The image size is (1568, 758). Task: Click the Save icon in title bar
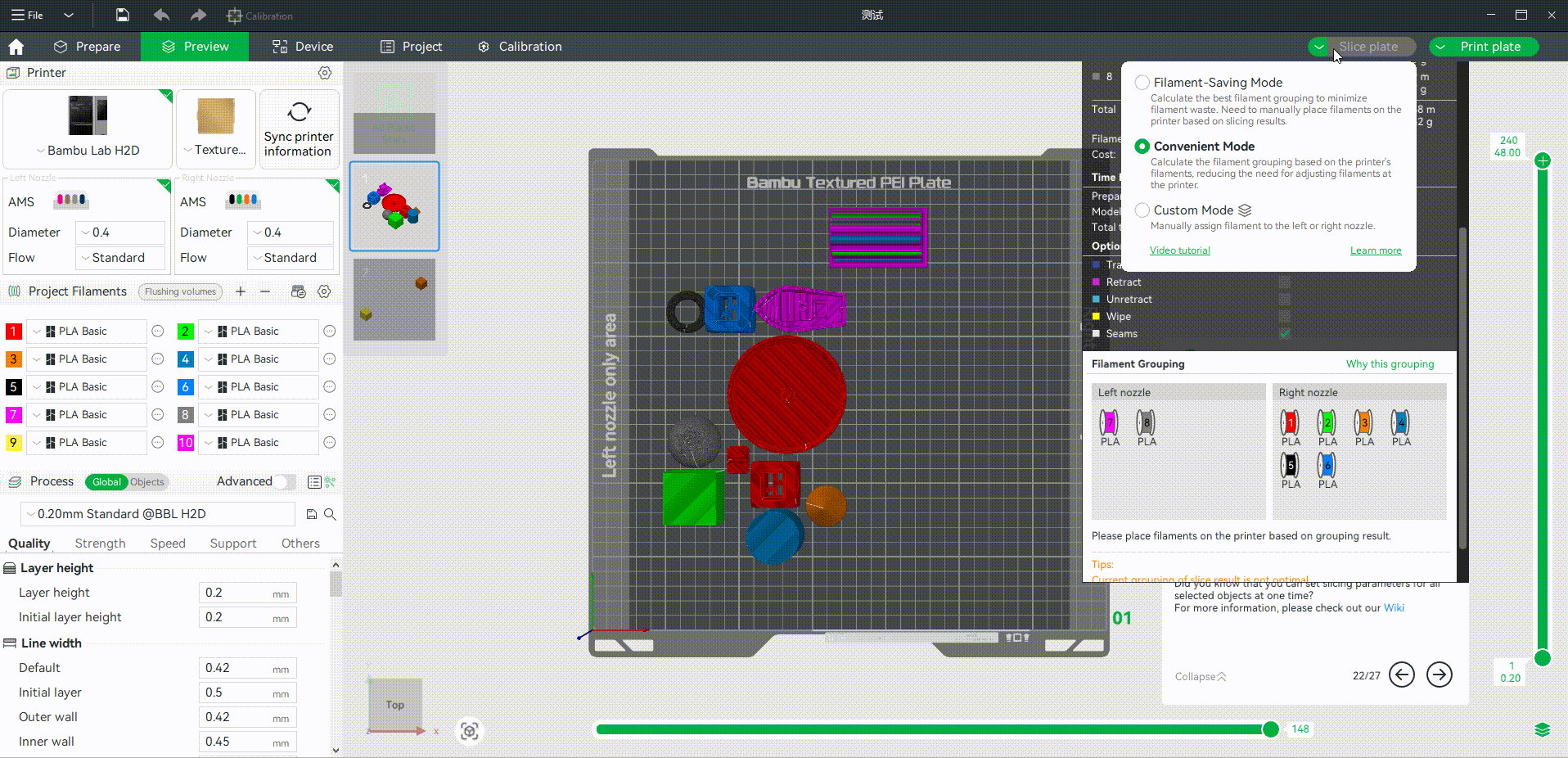click(x=122, y=15)
